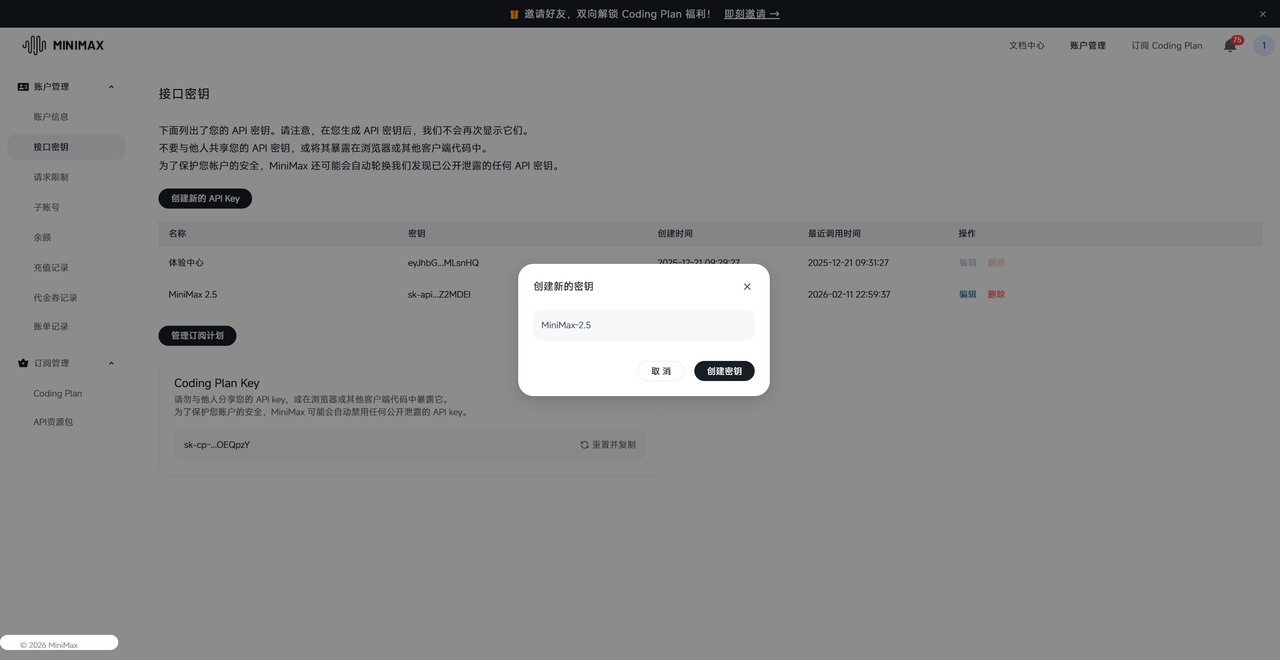
Task: Click the 最近调用时间 column header
Action: (834, 233)
